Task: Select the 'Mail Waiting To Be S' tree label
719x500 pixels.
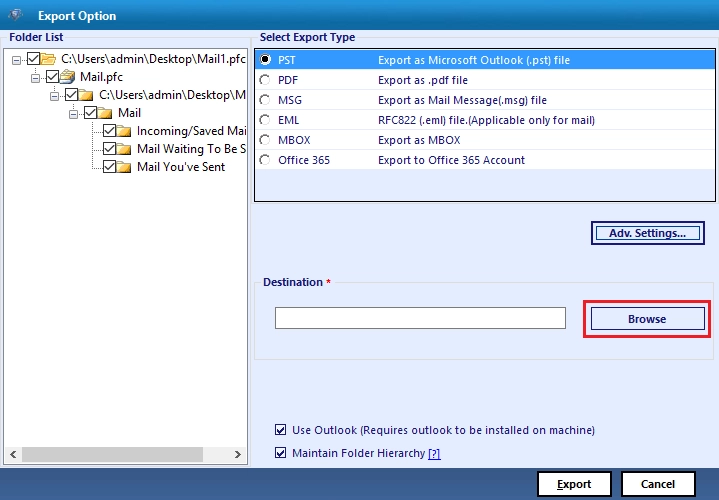Action: [x=192, y=149]
